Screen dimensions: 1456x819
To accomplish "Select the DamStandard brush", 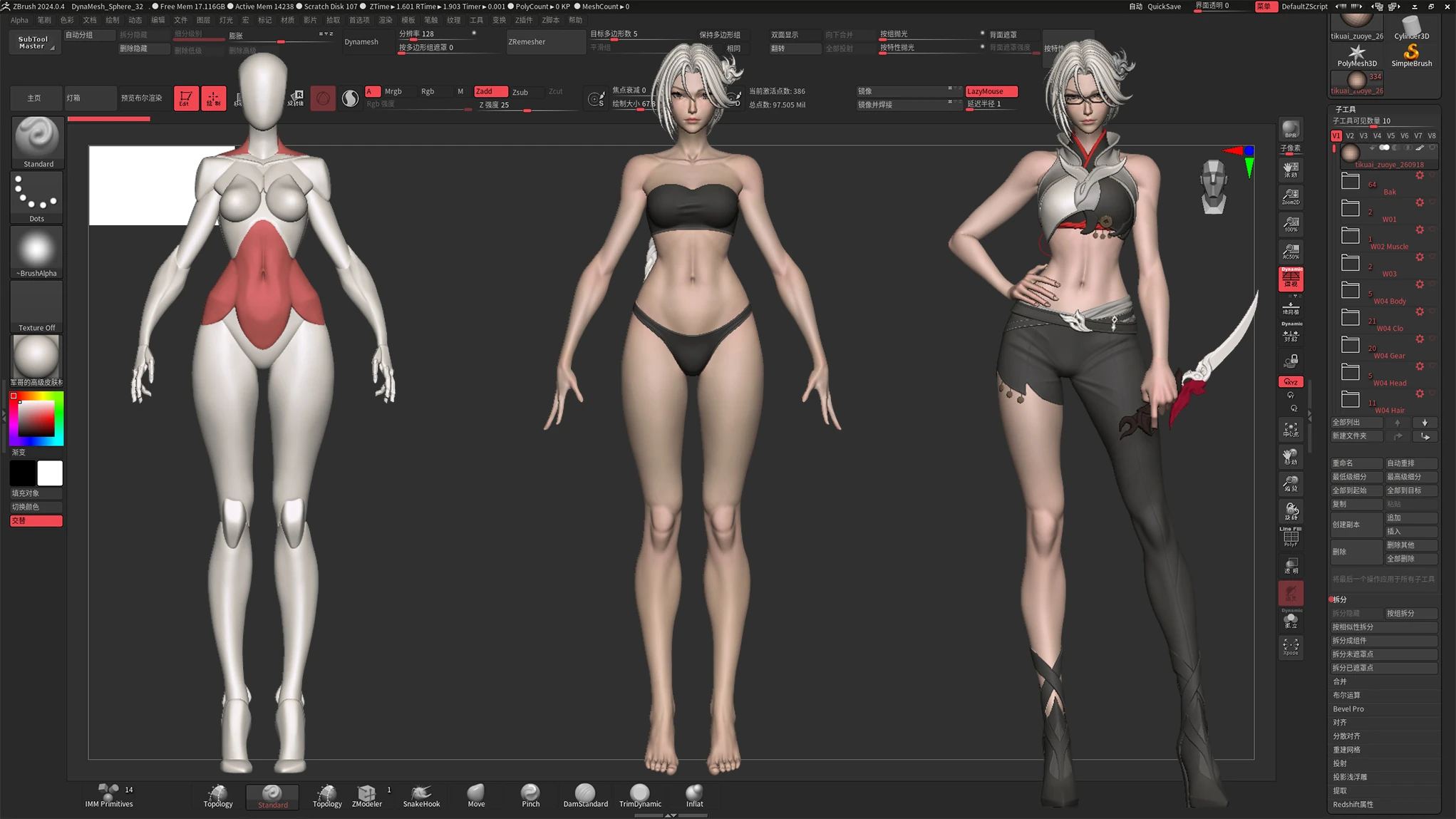I will (585, 796).
